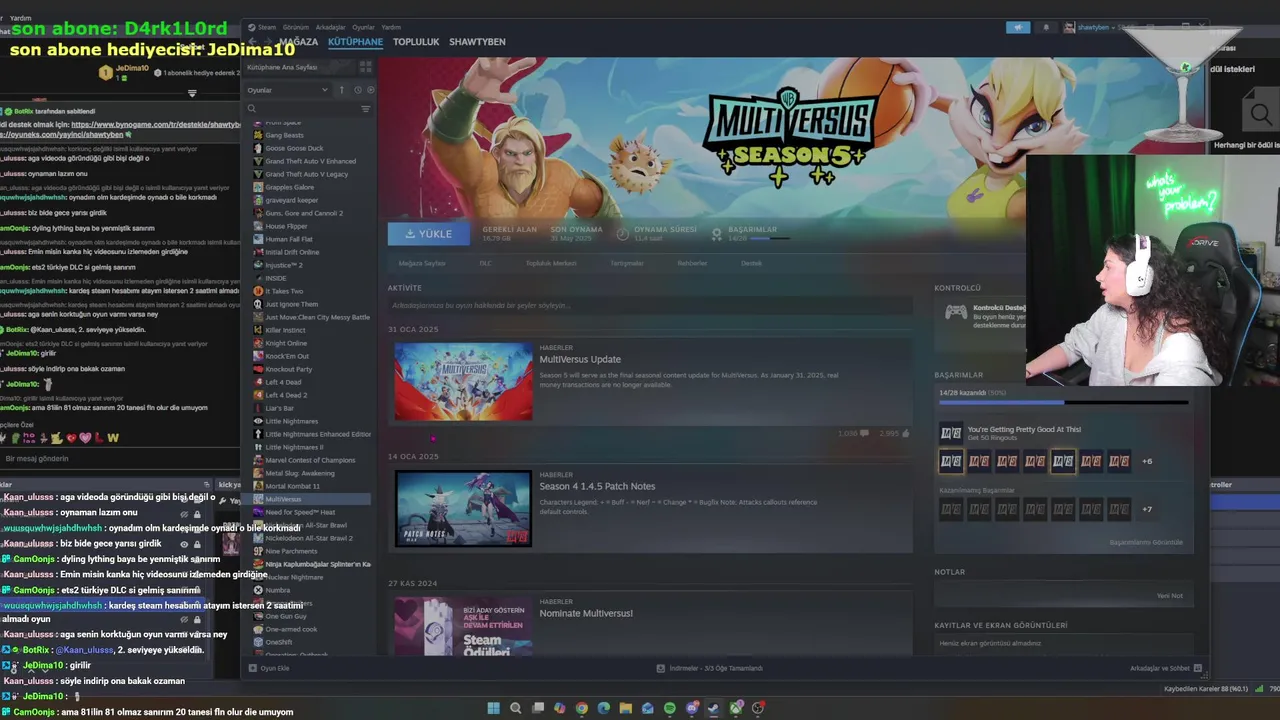
Task: Click the achievements progress bar
Action: pos(1063,403)
